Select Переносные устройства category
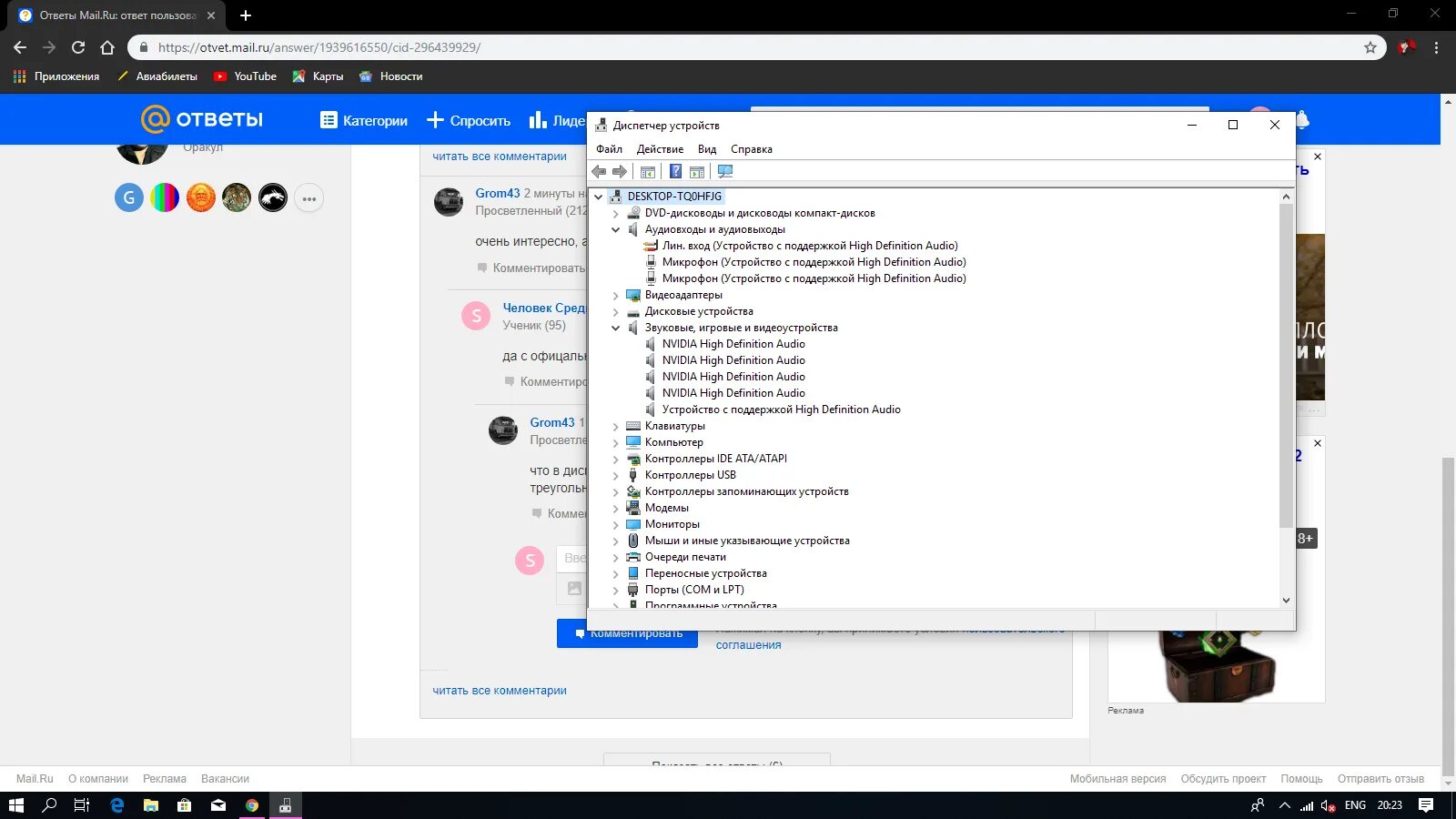This screenshot has height=819, width=1456. coord(706,573)
